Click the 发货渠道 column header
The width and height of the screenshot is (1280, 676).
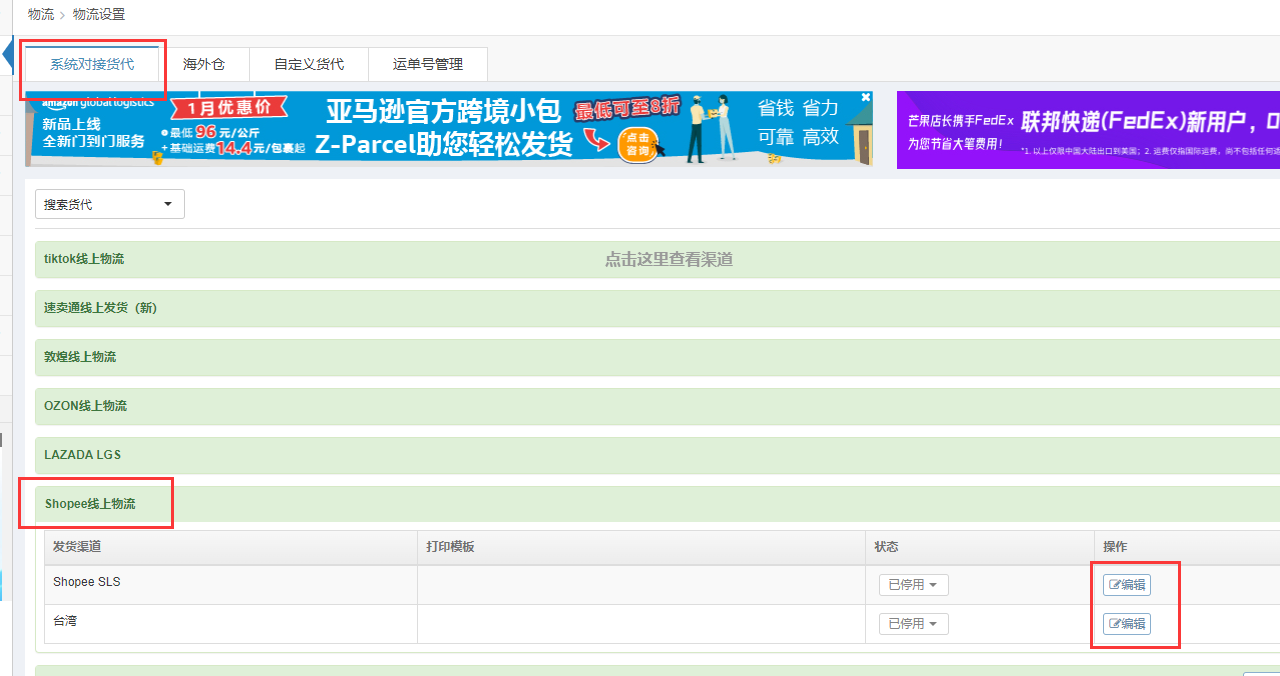(231, 547)
